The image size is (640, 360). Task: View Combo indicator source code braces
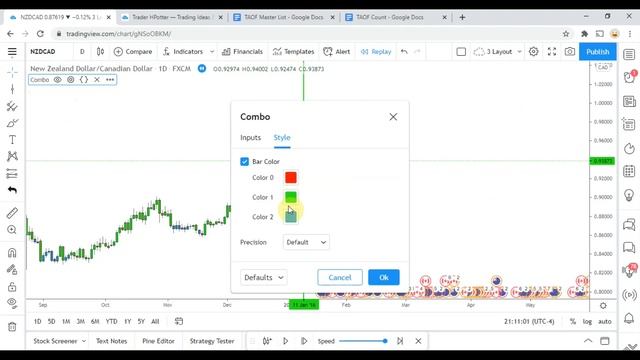pyautogui.click(x=84, y=80)
